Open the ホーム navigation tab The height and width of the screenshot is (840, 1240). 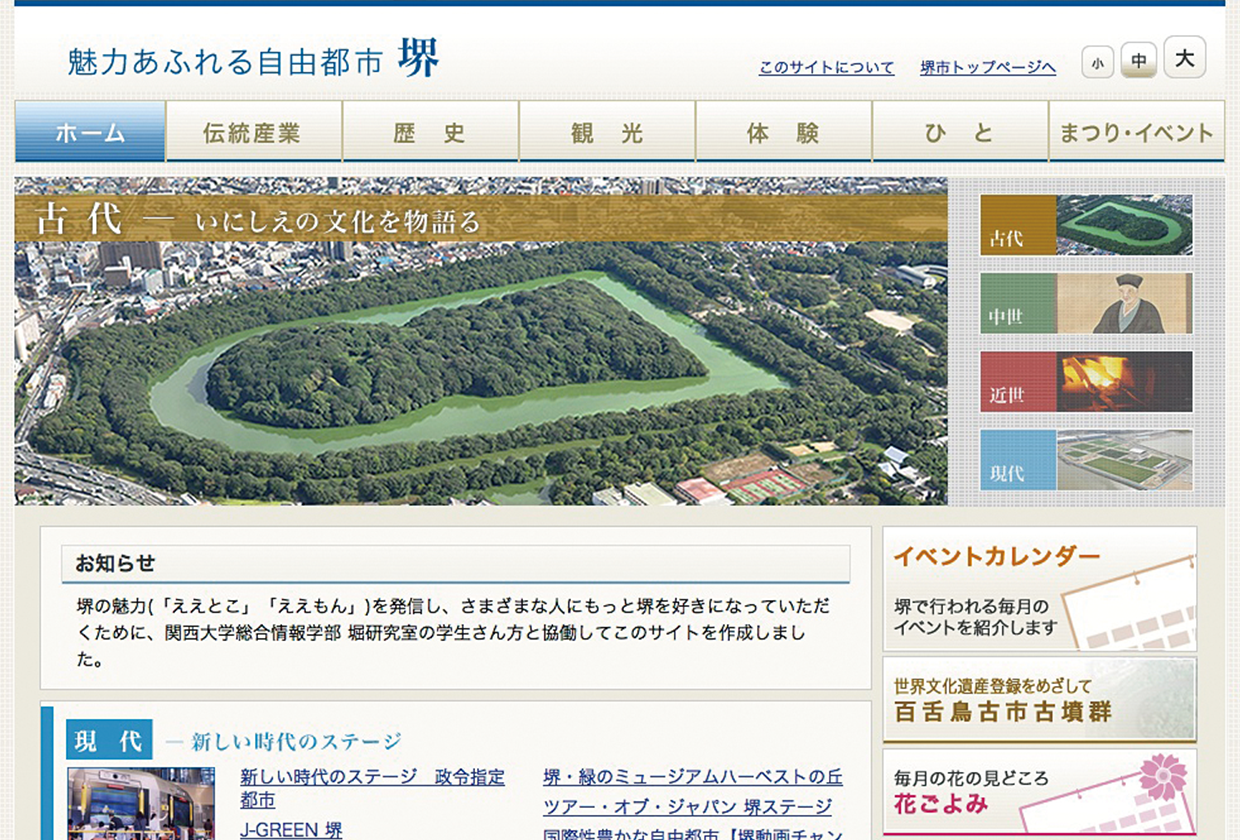click(x=90, y=132)
